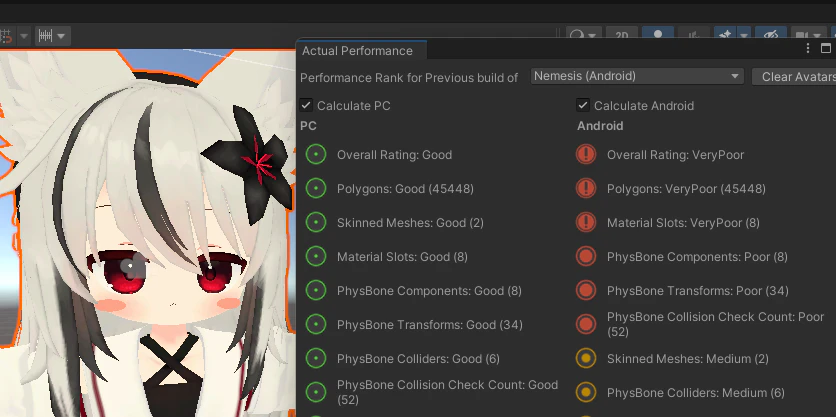Image resolution: width=836 pixels, height=417 pixels.
Task: Click the green icon beside PhysBone Components: Good
Action: [x=316, y=291]
